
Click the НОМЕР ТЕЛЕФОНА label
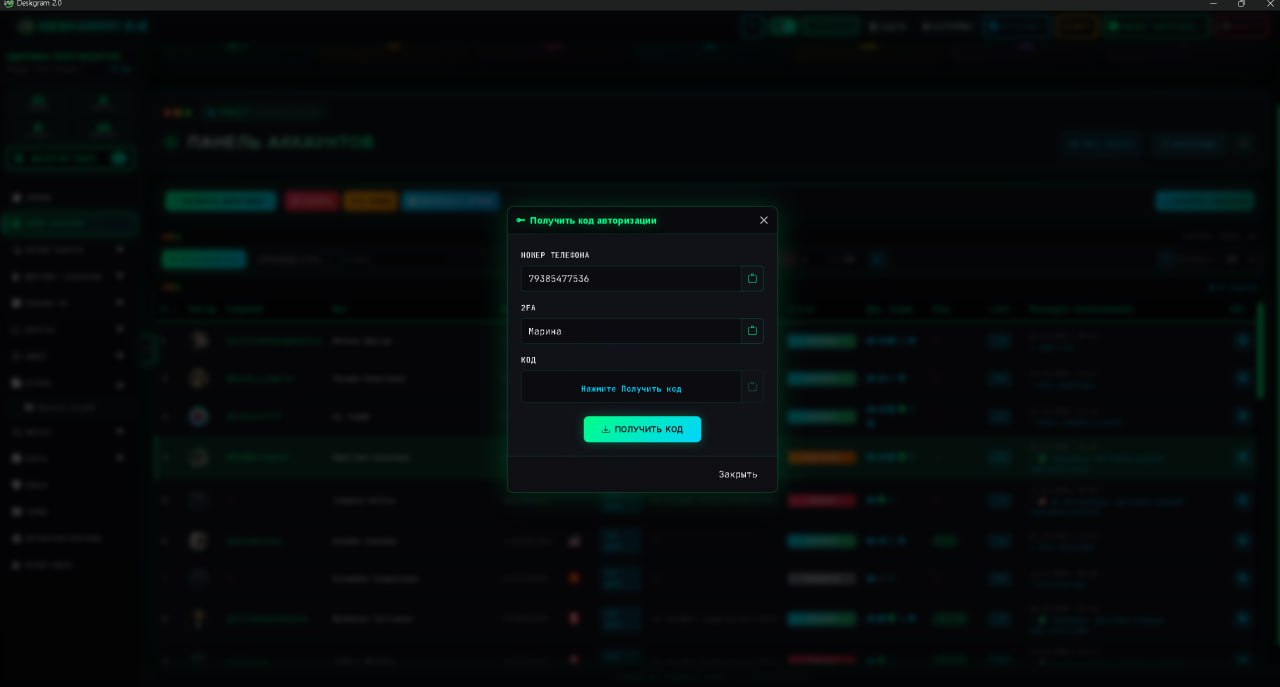pyautogui.click(x=555, y=255)
